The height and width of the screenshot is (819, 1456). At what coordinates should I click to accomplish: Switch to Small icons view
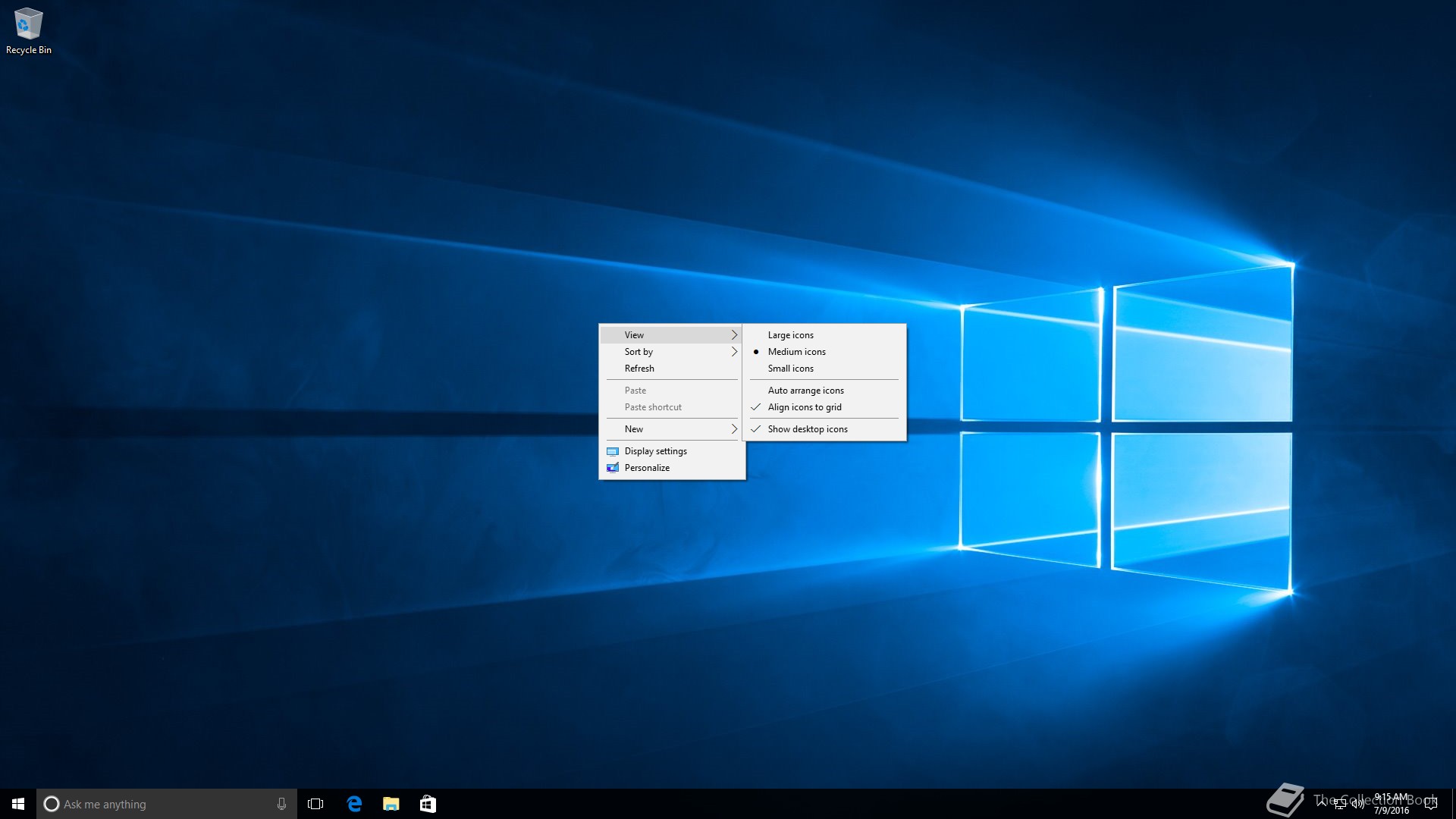824,369
